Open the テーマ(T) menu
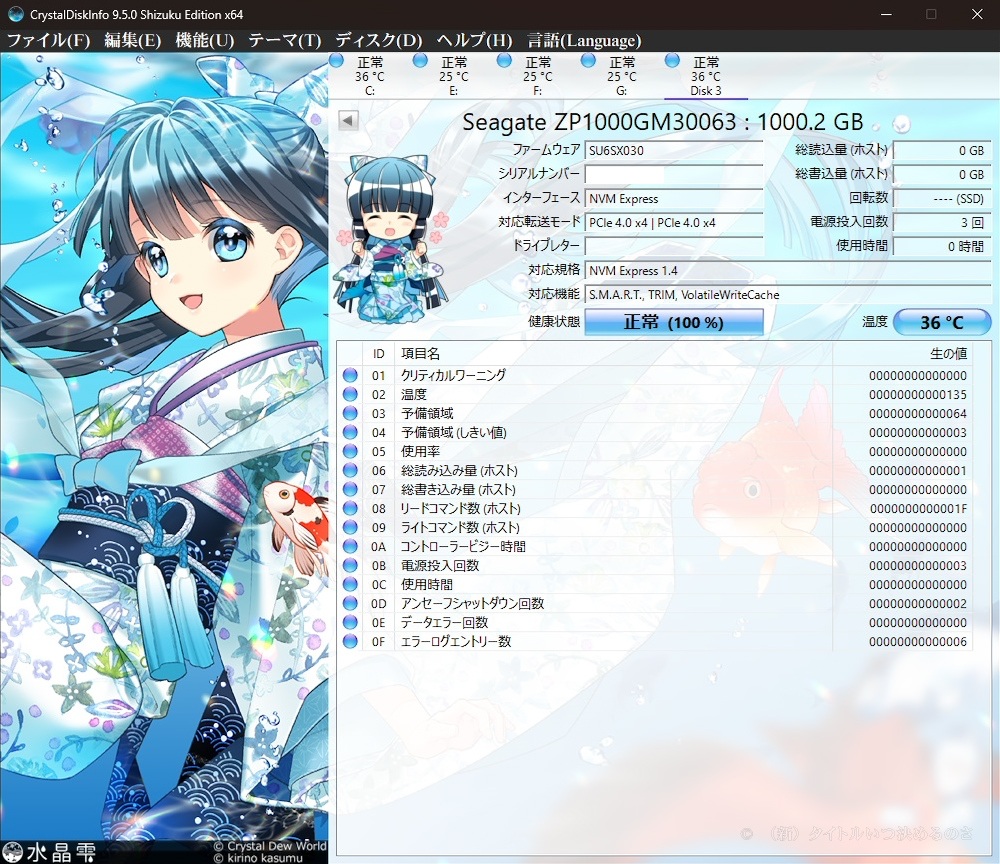Viewport: 1000px width, 864px height. 284,40
